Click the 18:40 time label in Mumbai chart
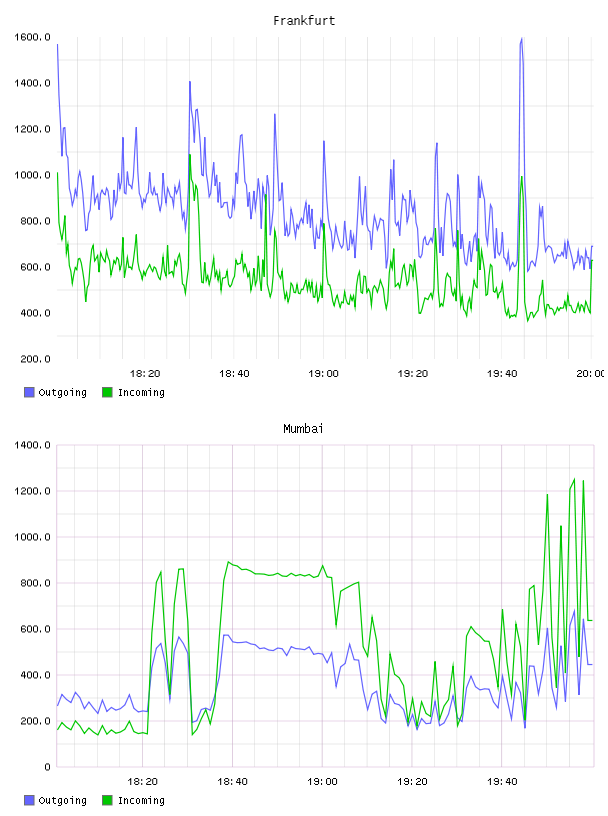Image resolution: width=608 pixels, height=816 pixels. point(232,782)
